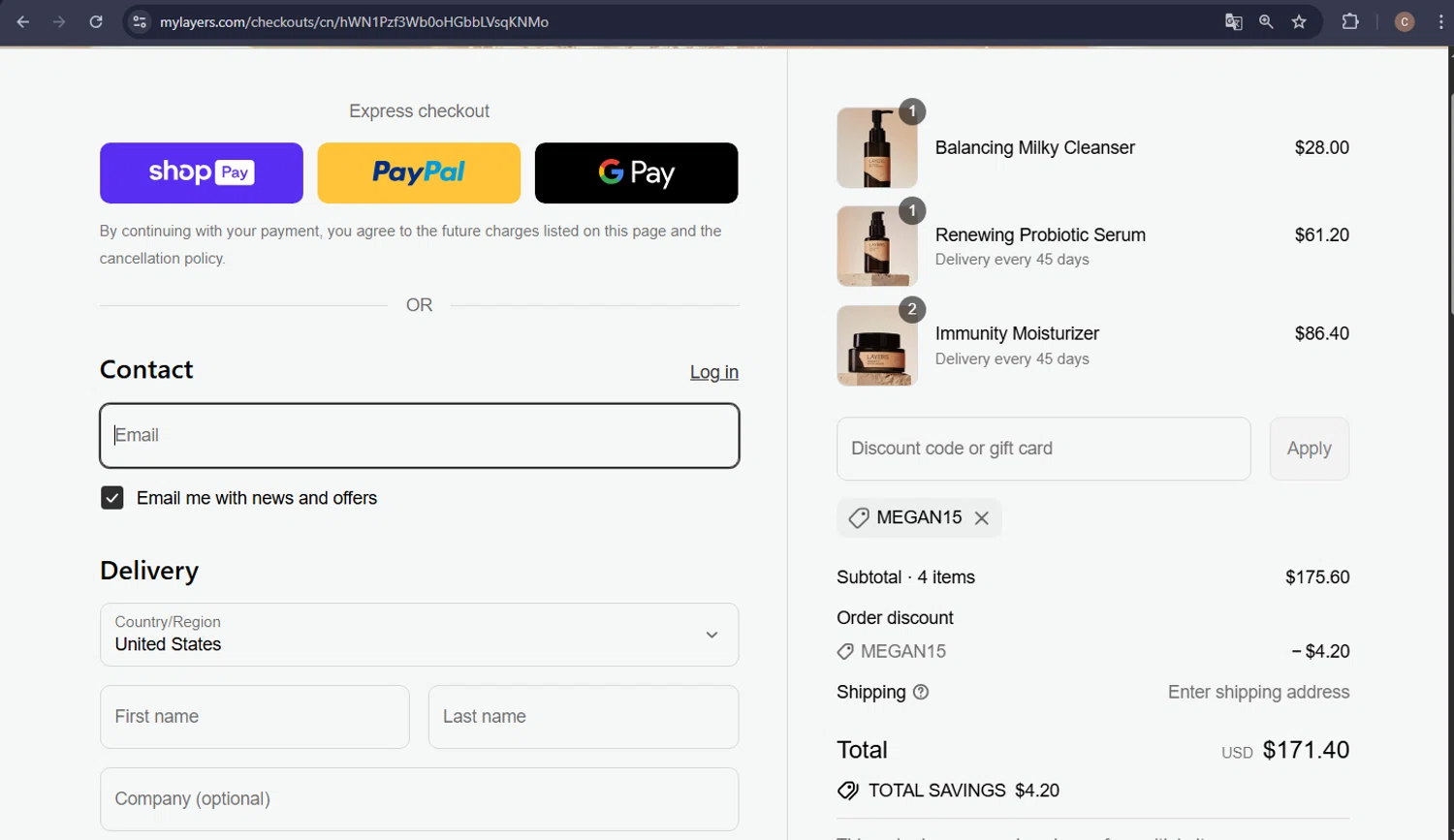The height and width of the screenshot is (840, 1454).
Task: Select the Contact heading
Action: click(x=146, y=370)
